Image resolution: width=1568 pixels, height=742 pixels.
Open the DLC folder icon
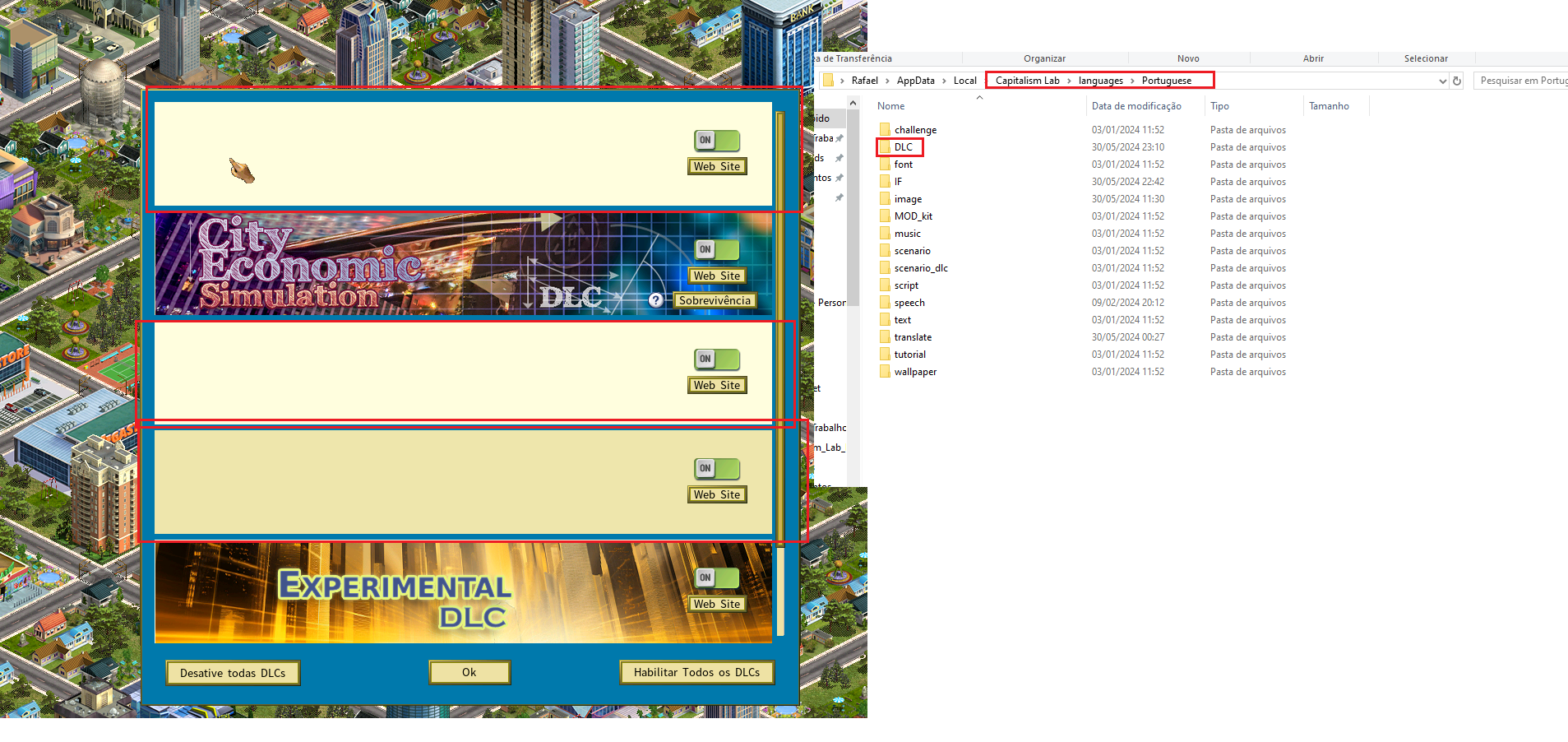[885, 146]
